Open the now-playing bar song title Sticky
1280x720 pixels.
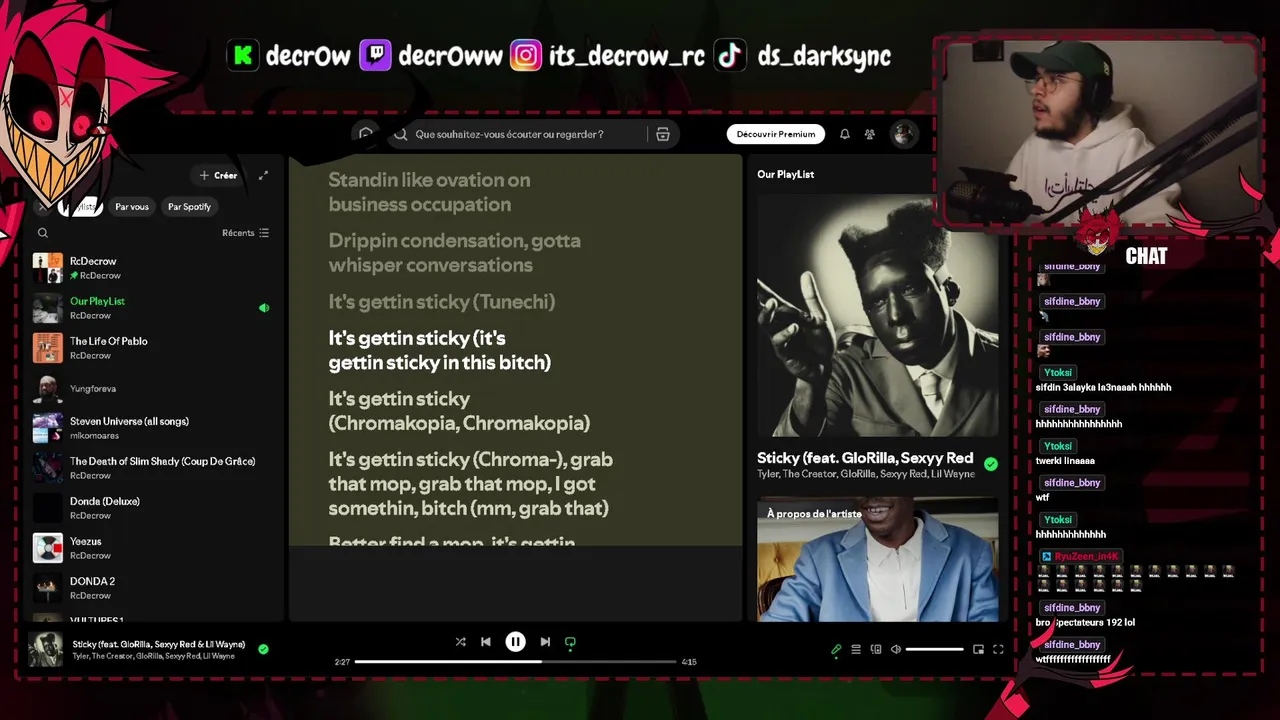click(158, 644)
